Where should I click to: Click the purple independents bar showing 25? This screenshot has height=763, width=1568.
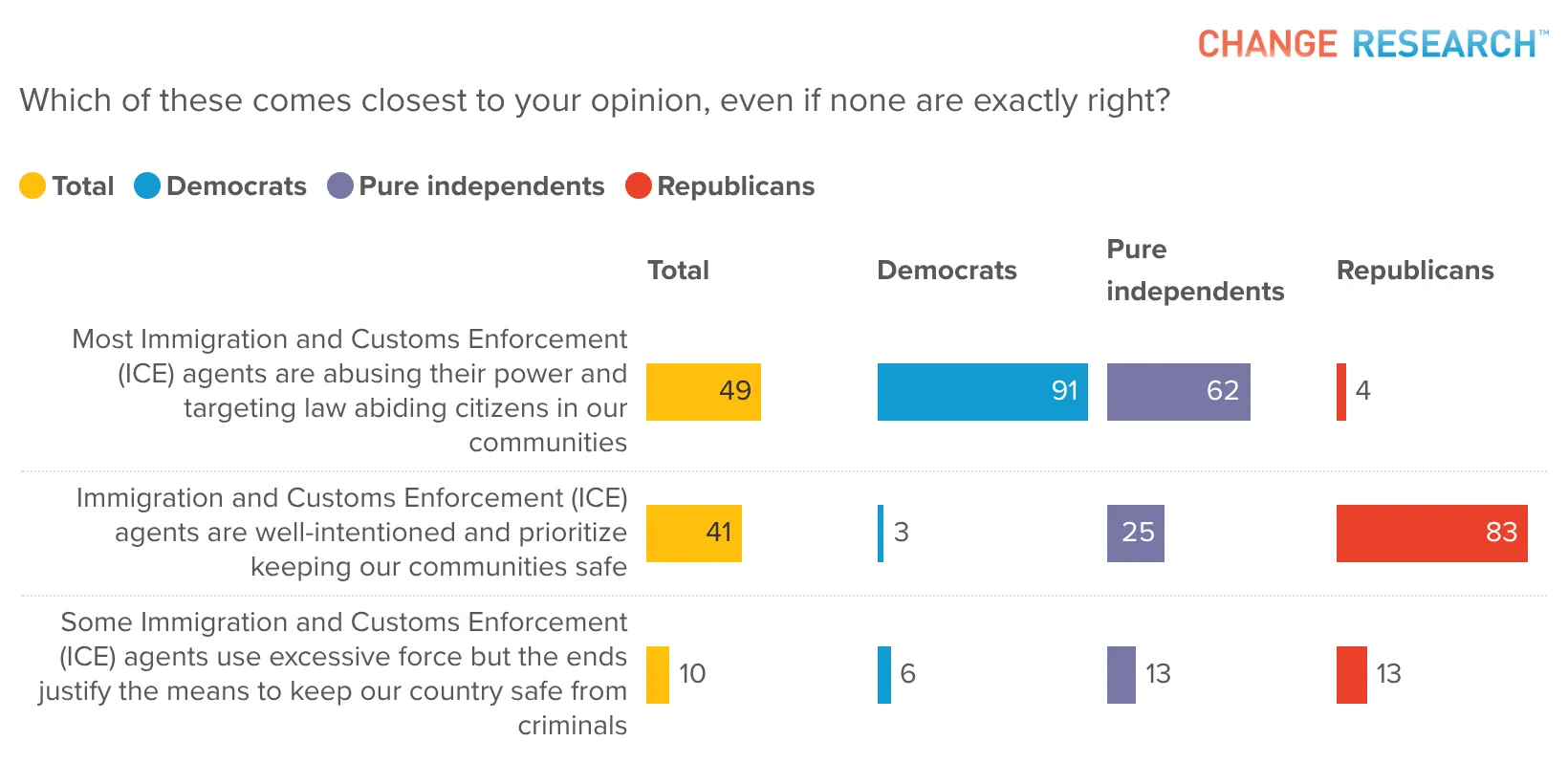[1136, 534]
